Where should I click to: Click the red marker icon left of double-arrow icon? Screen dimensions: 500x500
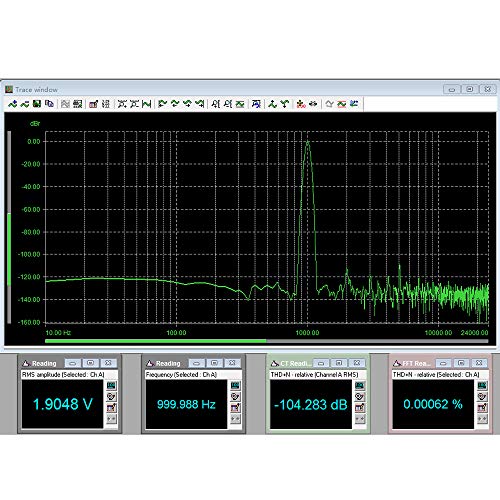pyautogui.click(x=301, y=104)
